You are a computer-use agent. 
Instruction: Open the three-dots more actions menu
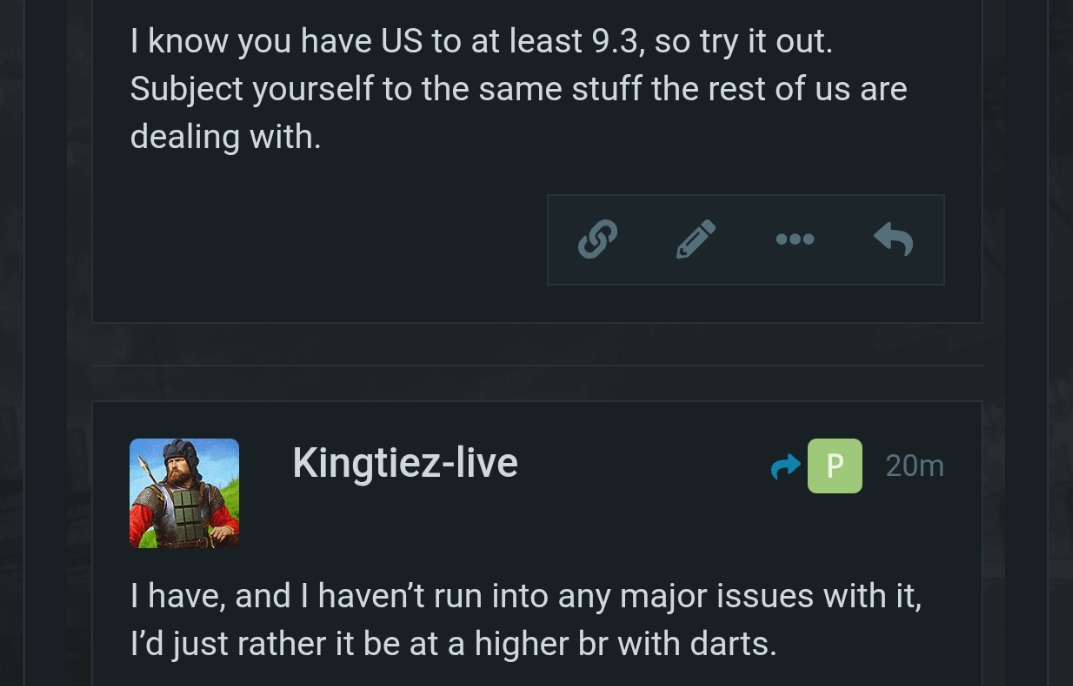coord(795,239)
